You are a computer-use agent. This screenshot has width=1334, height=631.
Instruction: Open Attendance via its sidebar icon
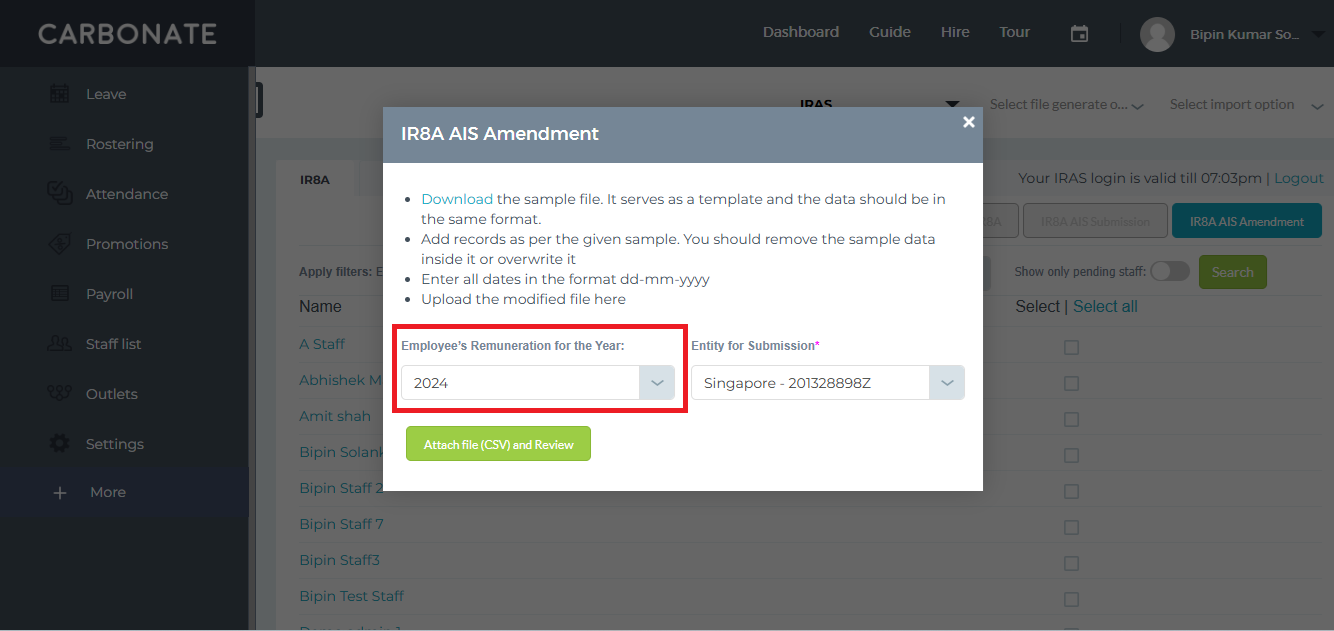pyautogui.click(x=59, y=193)
